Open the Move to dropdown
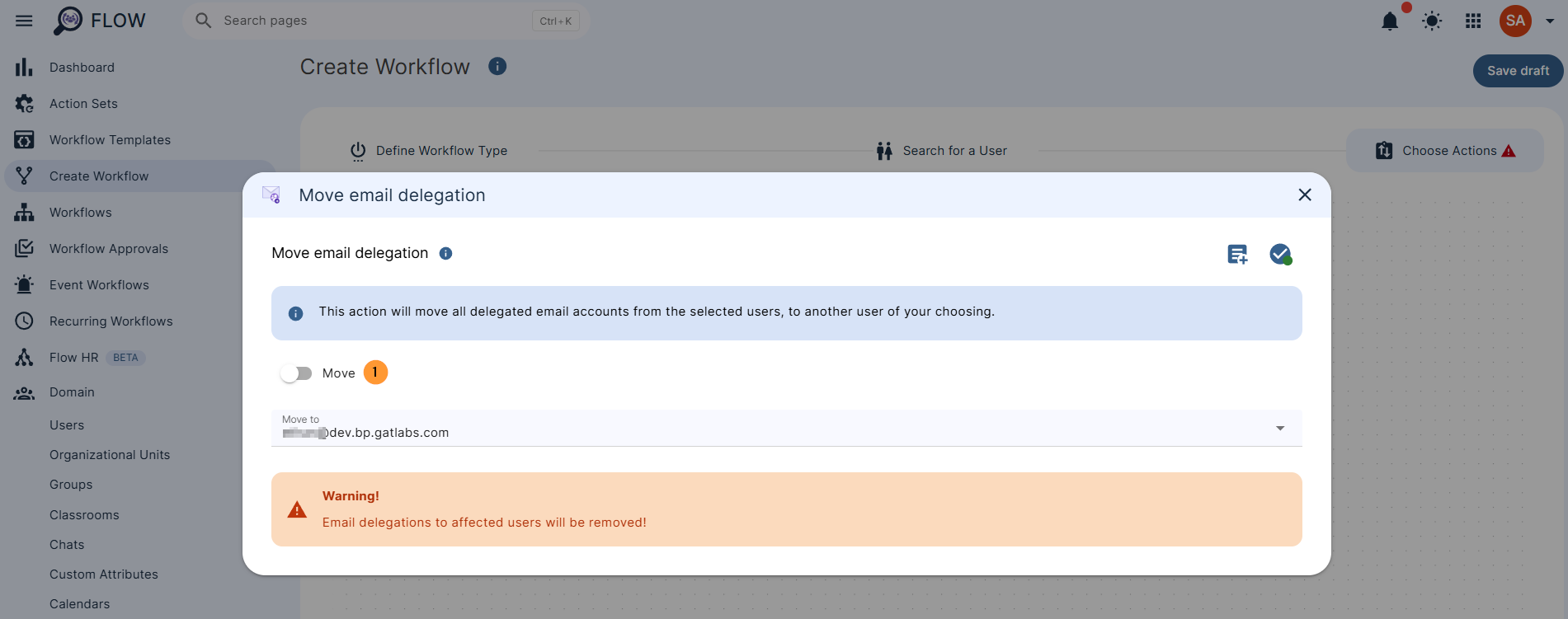The width and height of the screenshot is (1568, 619). (787, 428)
